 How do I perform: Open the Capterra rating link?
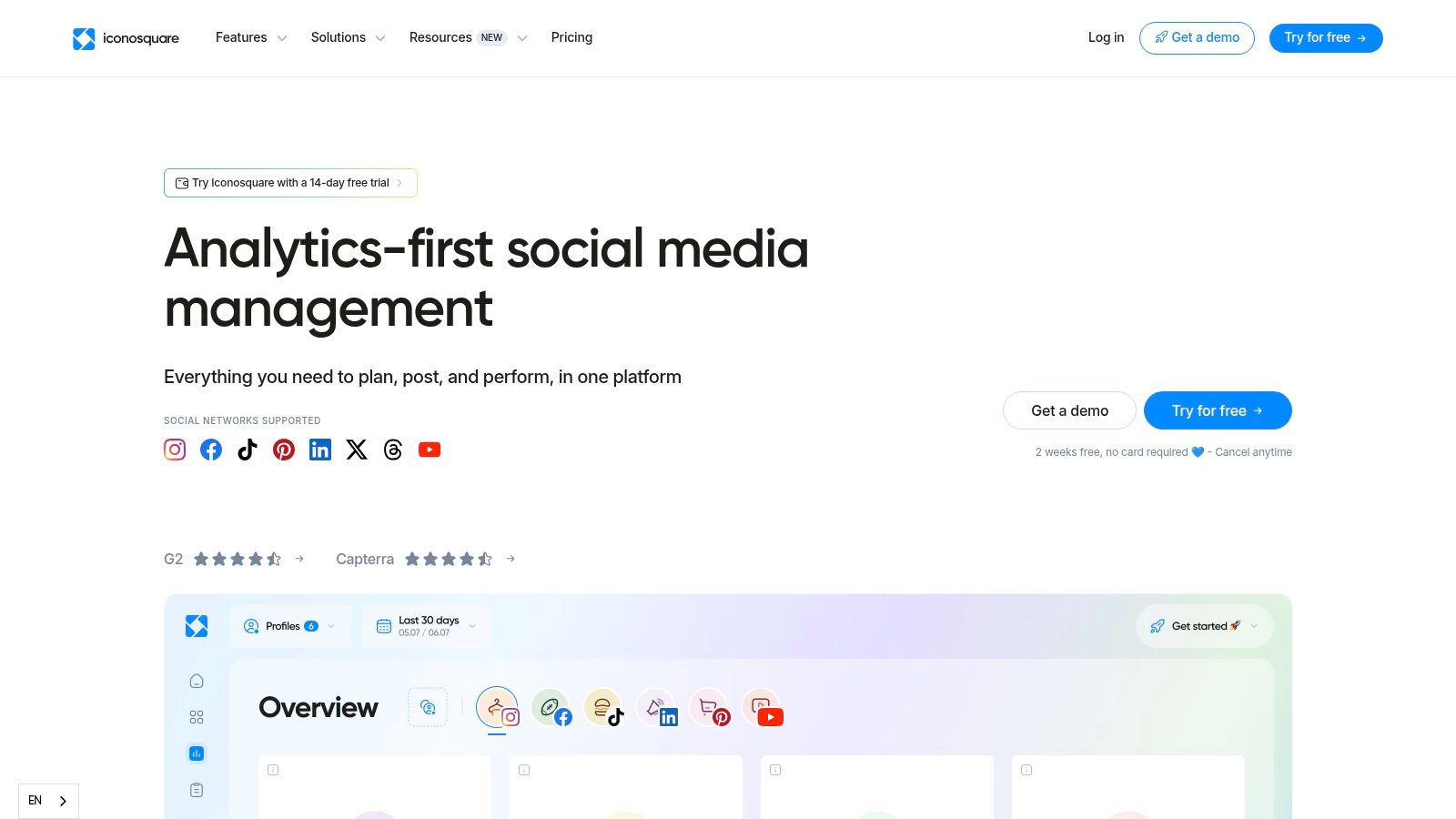425,559
